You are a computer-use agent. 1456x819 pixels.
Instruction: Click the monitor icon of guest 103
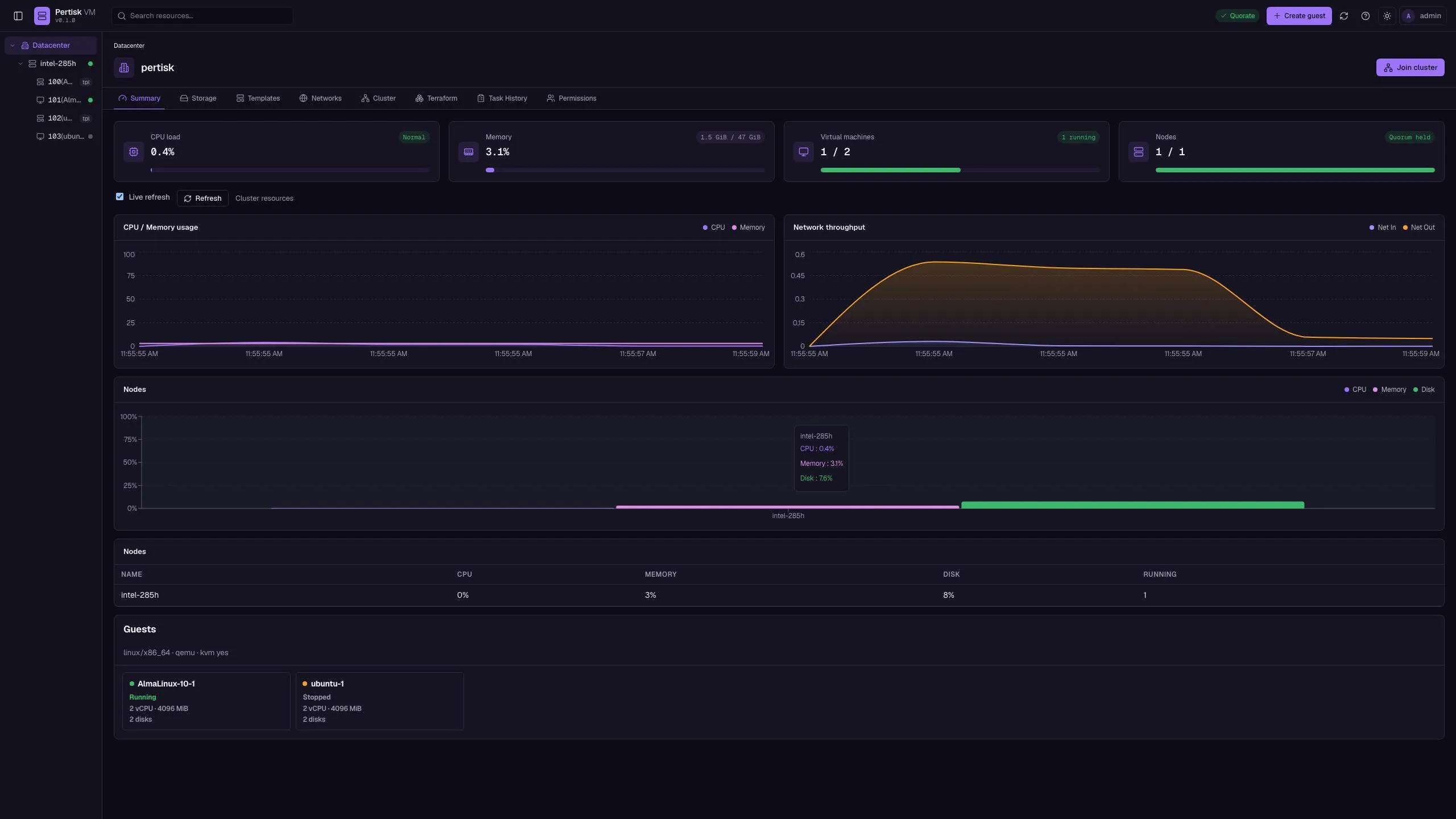[x=40, y=136]
